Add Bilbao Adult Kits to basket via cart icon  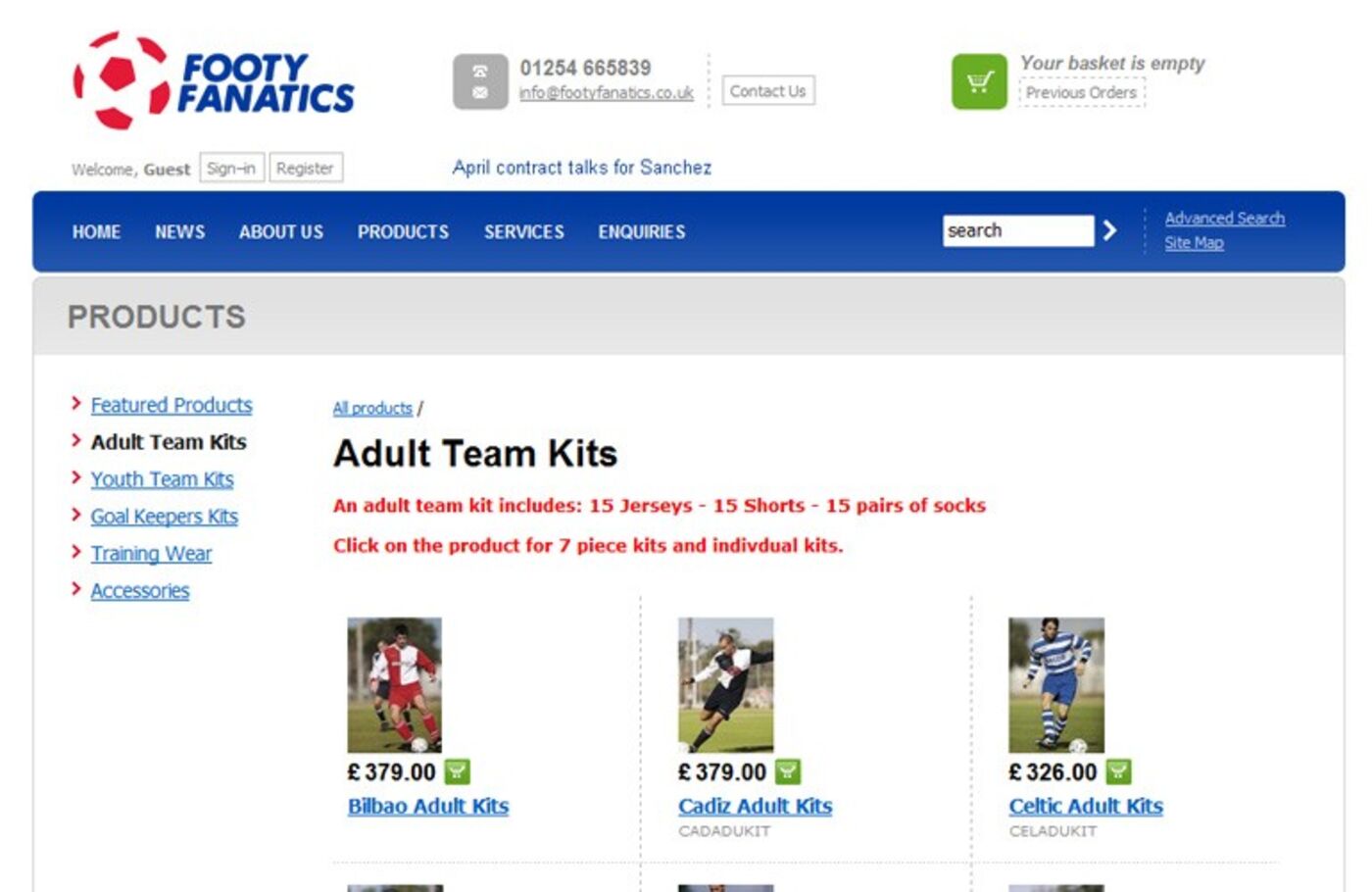click(455, 772)
